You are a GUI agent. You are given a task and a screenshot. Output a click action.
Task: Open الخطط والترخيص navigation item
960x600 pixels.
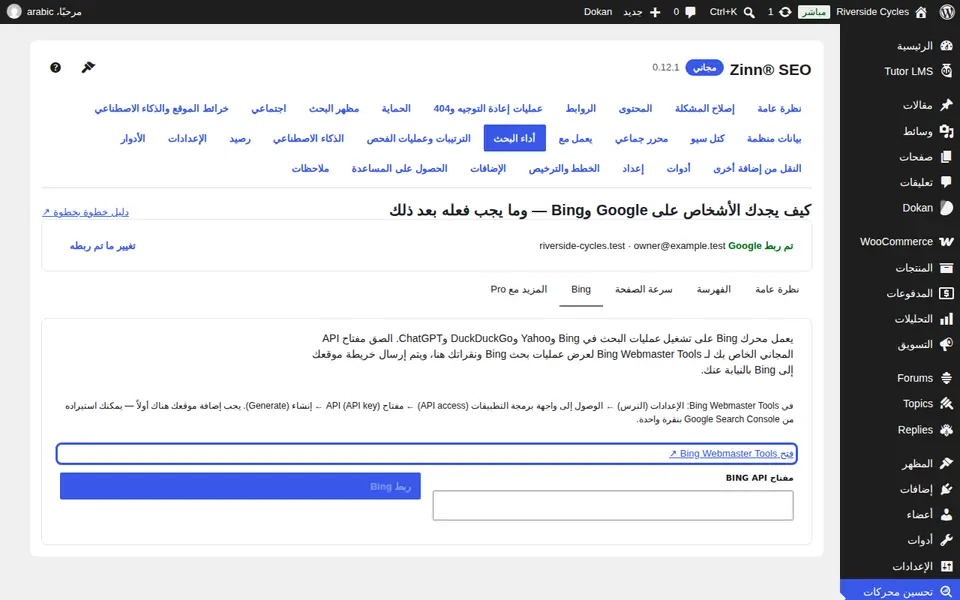(564, 168)
